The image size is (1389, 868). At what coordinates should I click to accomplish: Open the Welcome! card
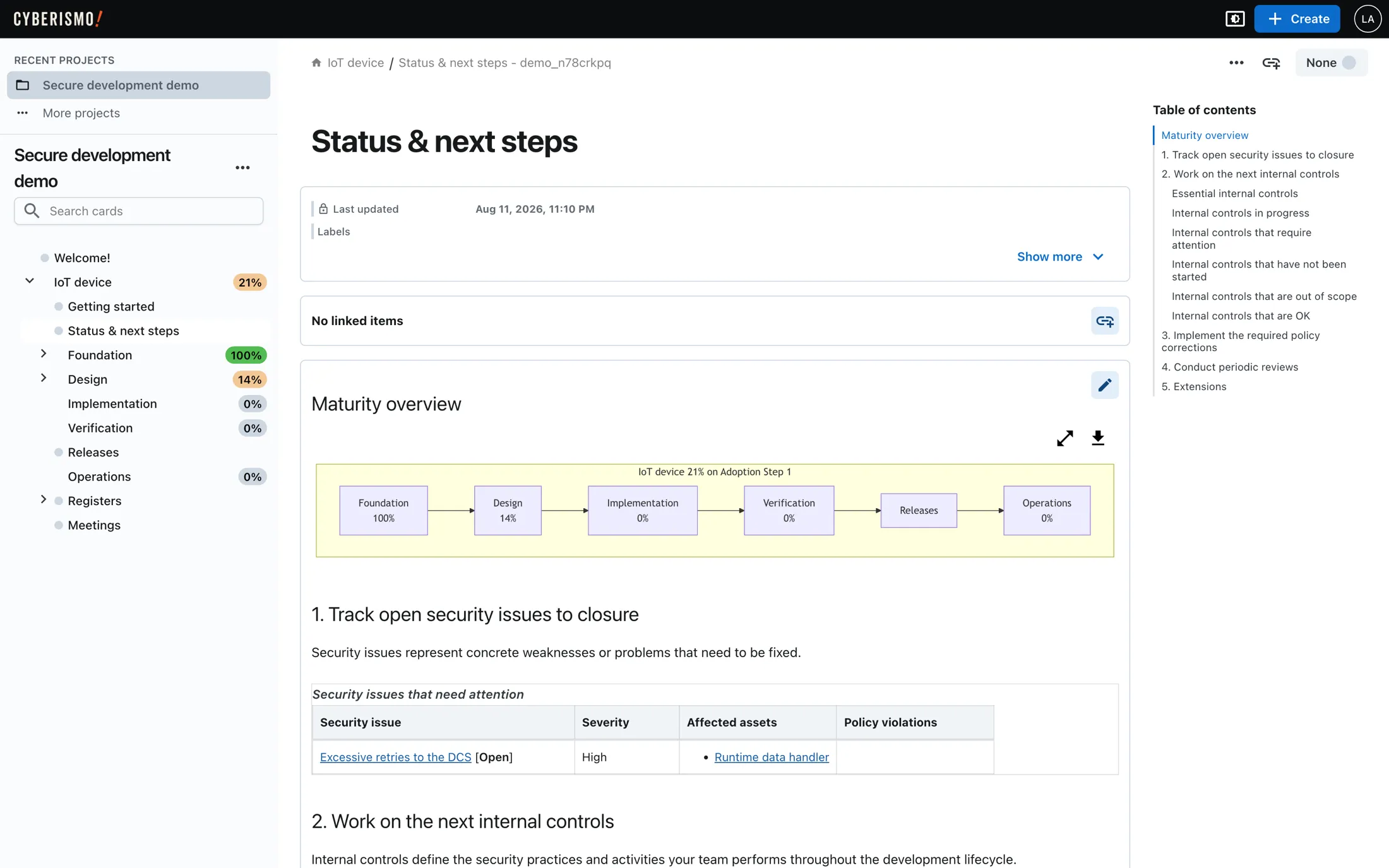click(82, 258)
